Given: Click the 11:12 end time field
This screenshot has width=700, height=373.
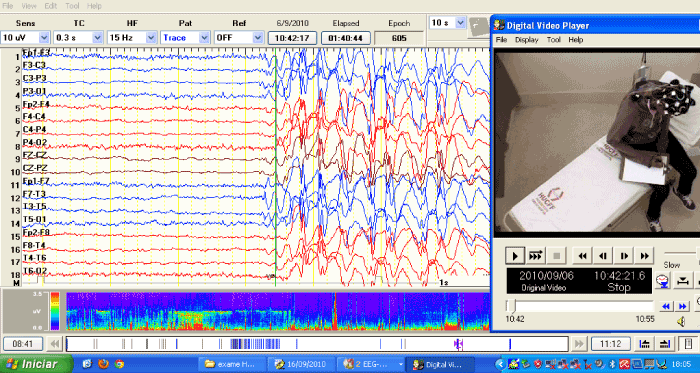Looking at the screenshot, I should (x=611, y=344).
